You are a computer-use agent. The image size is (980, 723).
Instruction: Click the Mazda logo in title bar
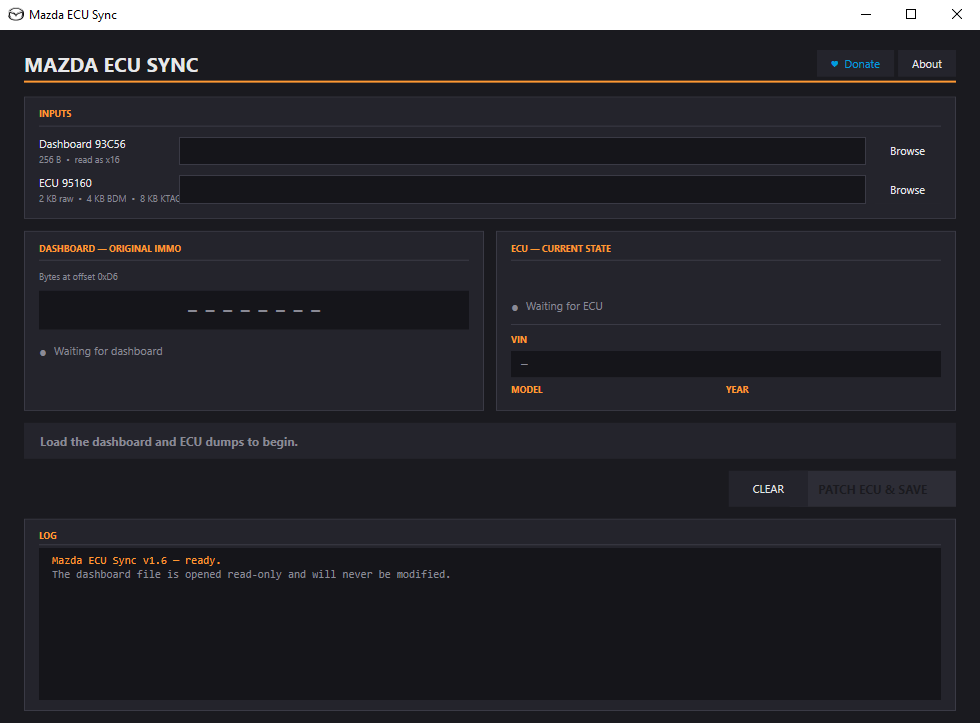[16, 14]
